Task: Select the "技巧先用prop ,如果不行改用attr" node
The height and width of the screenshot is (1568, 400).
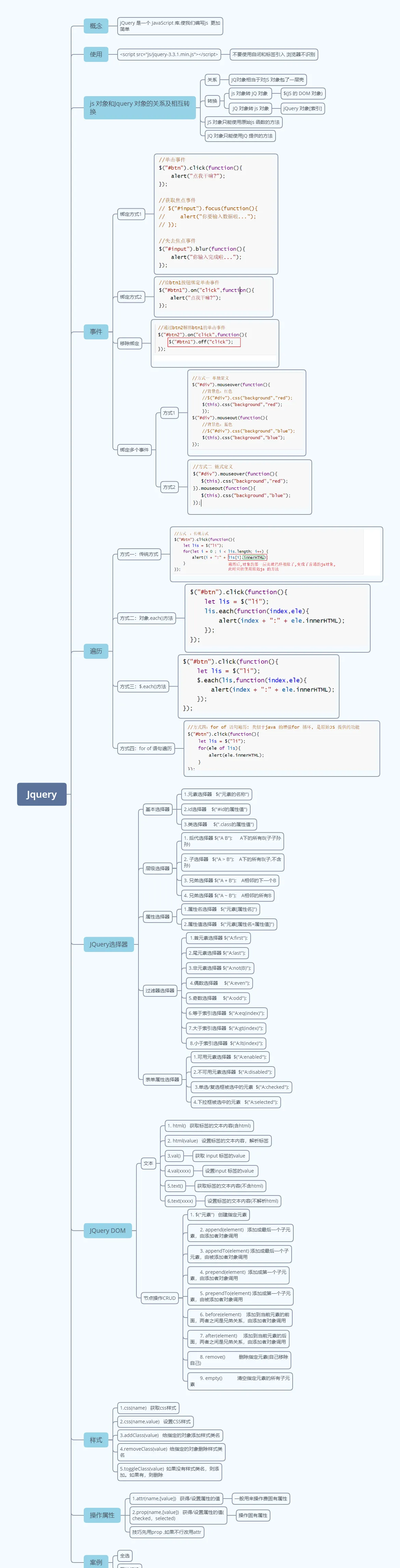Action: (x=167, y=1531)
